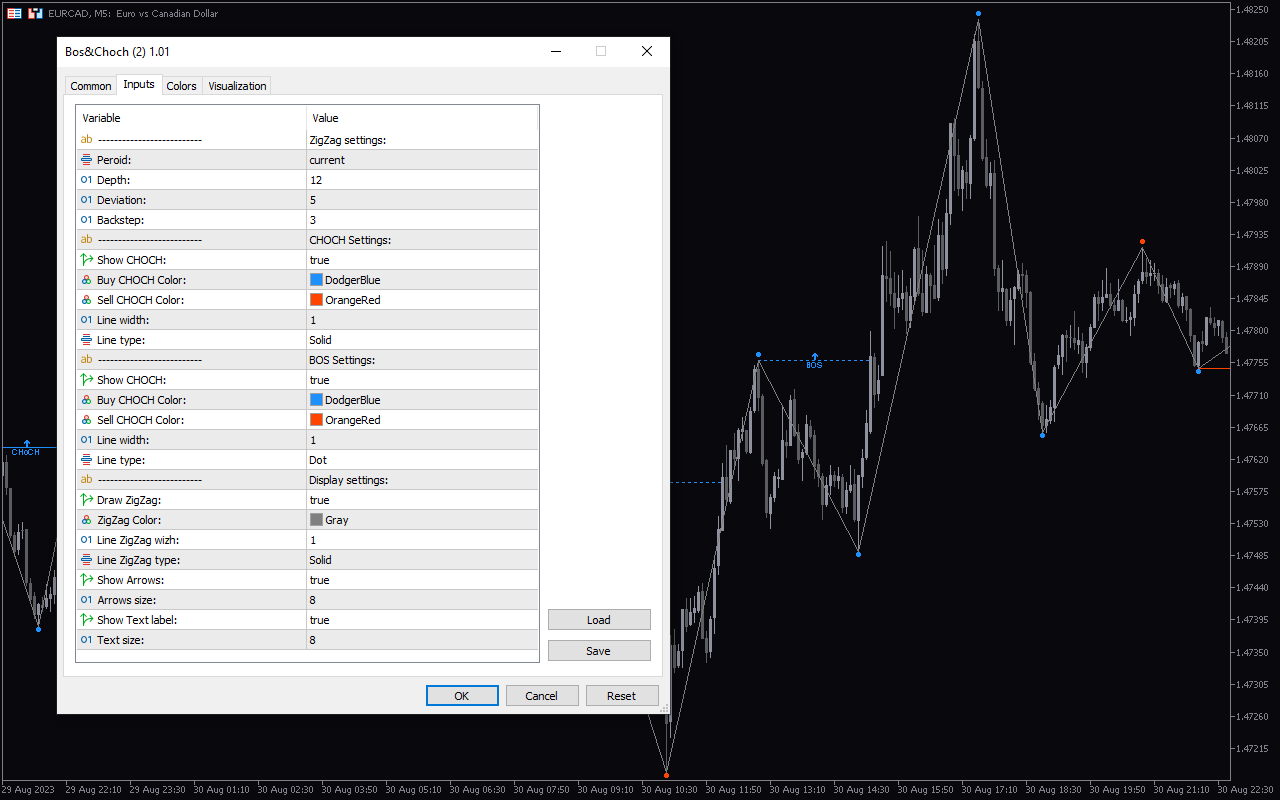Toggle the Draw ZigZag true value
The image size is (1280, 800).
pyautogui.click(x=422, y=500)
